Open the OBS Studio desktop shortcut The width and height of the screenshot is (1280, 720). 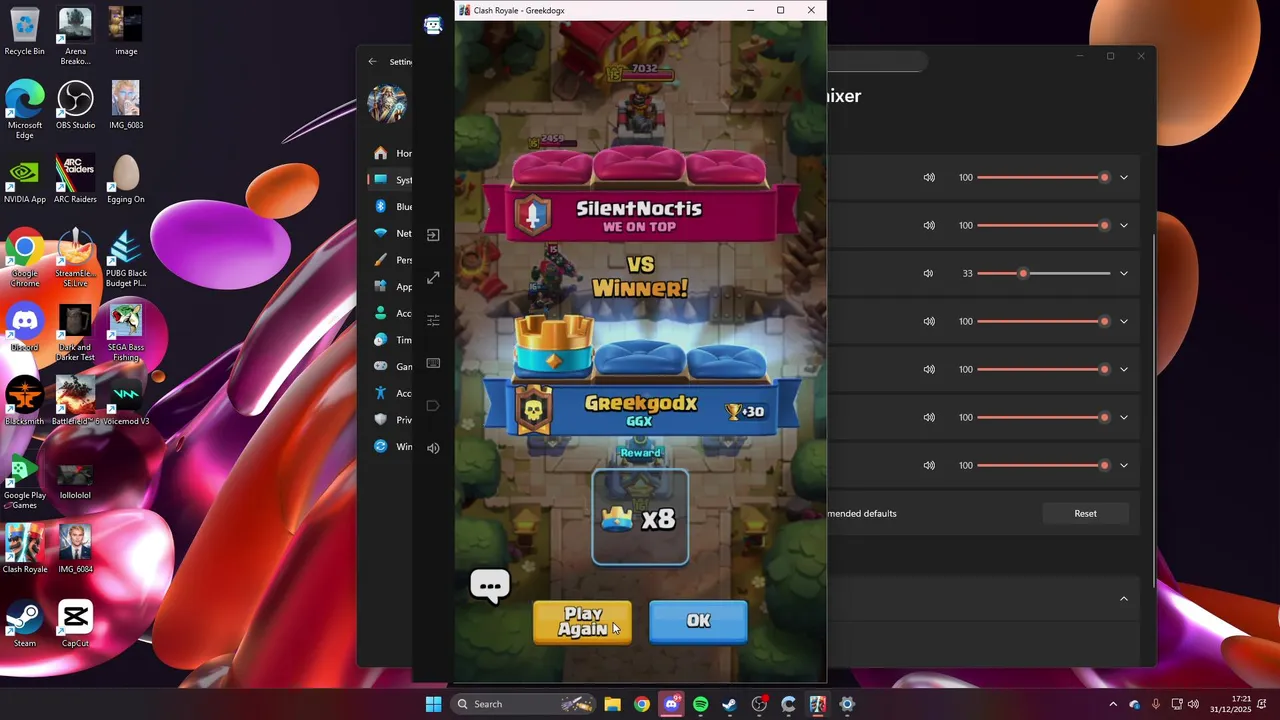tap(75, 105)
